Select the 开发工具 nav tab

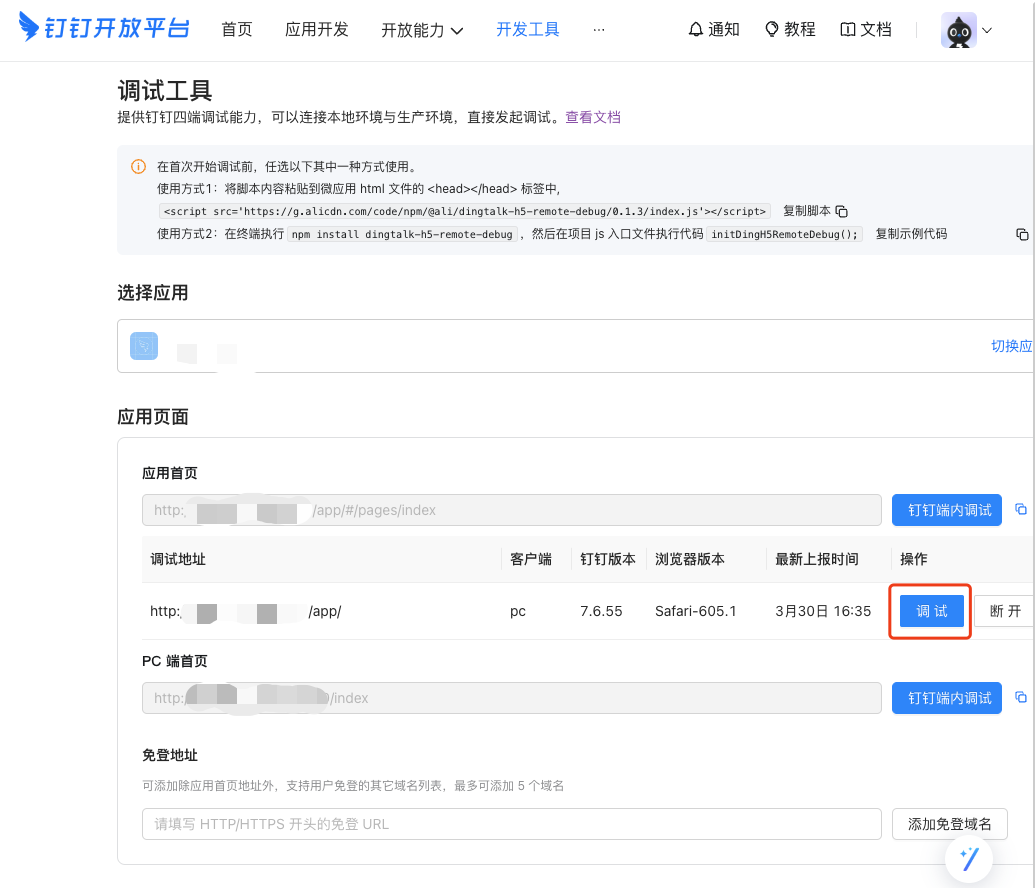point(527,30)
